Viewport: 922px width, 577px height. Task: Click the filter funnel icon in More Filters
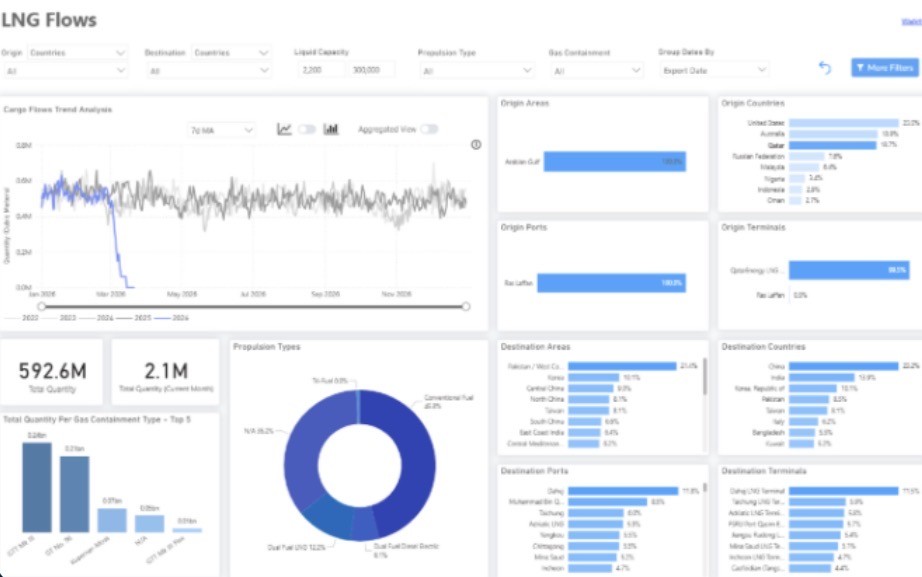click(860, 67)
